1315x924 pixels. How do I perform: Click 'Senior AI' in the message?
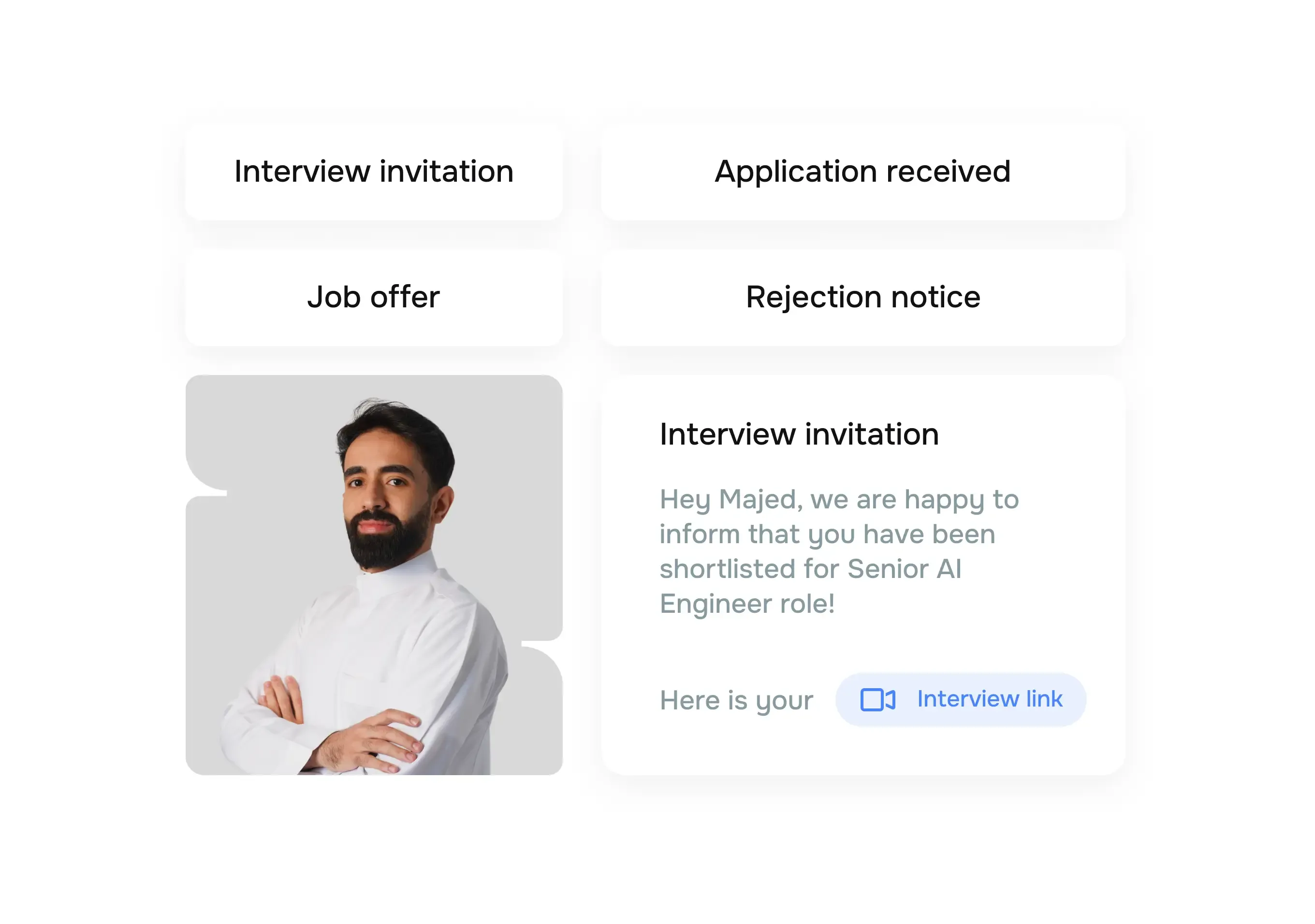(905, 569)
